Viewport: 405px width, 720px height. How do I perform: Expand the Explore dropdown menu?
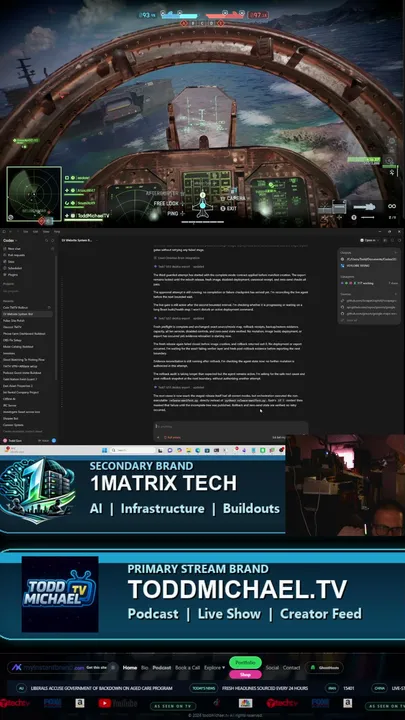pyautogui.click(x=214, y=668)
